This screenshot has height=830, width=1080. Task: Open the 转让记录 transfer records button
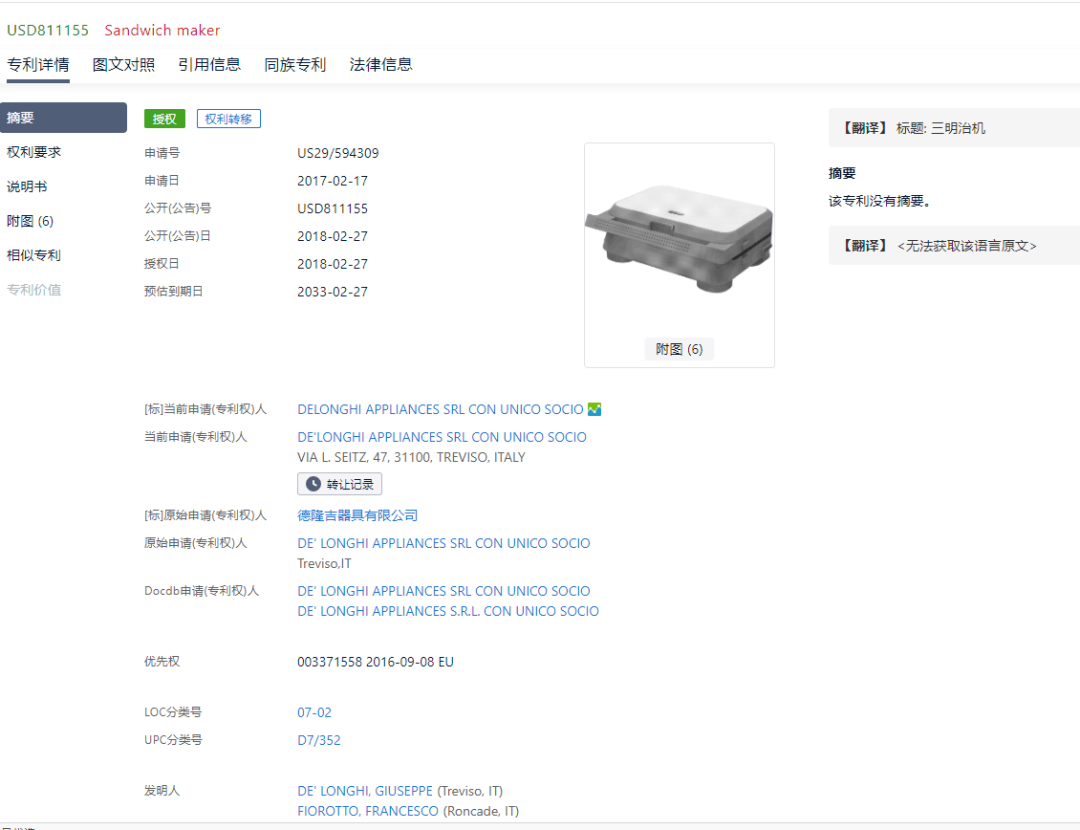click(340, 484)
